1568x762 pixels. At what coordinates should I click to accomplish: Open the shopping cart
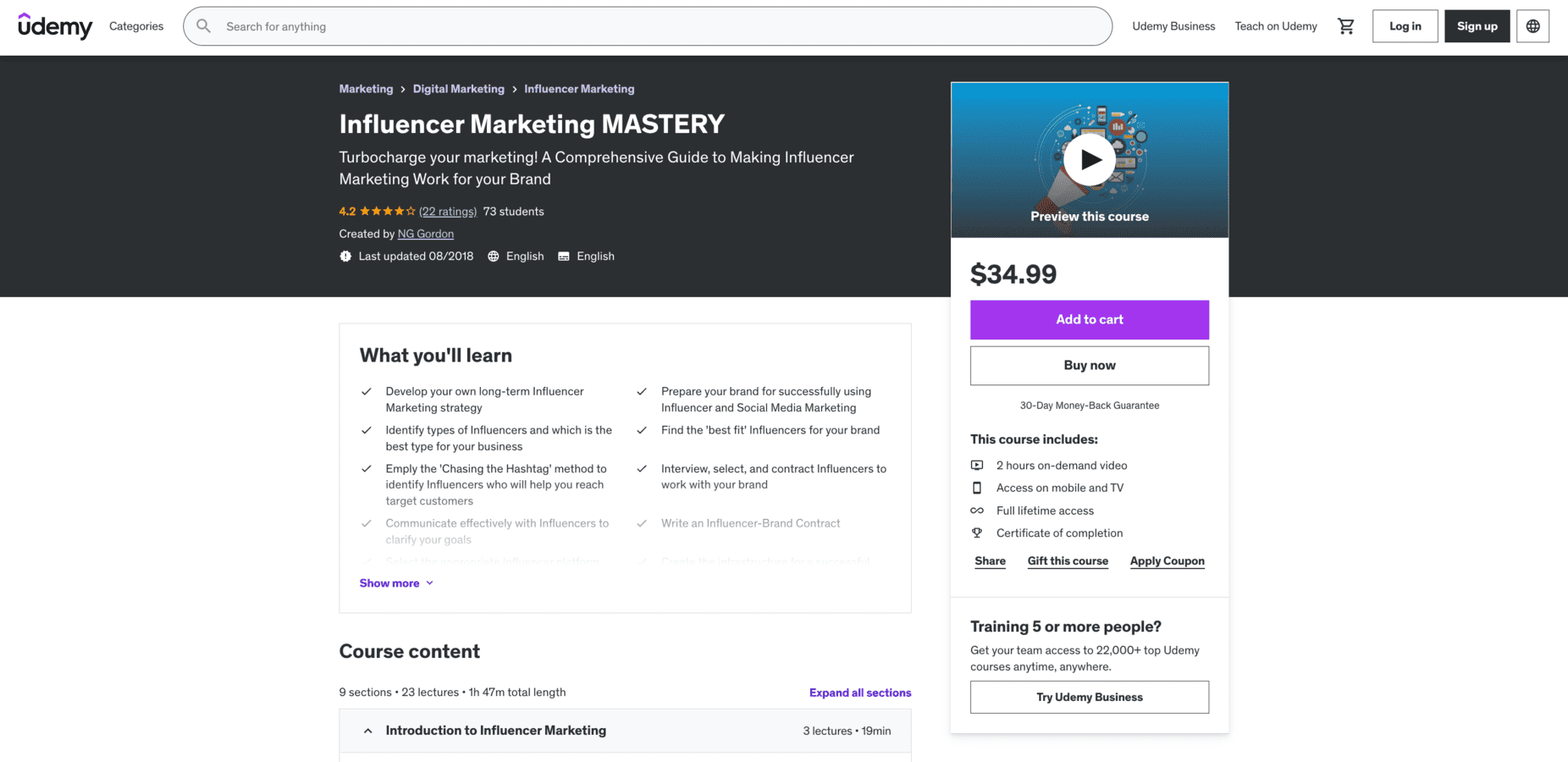click(x=1345, y=26)
